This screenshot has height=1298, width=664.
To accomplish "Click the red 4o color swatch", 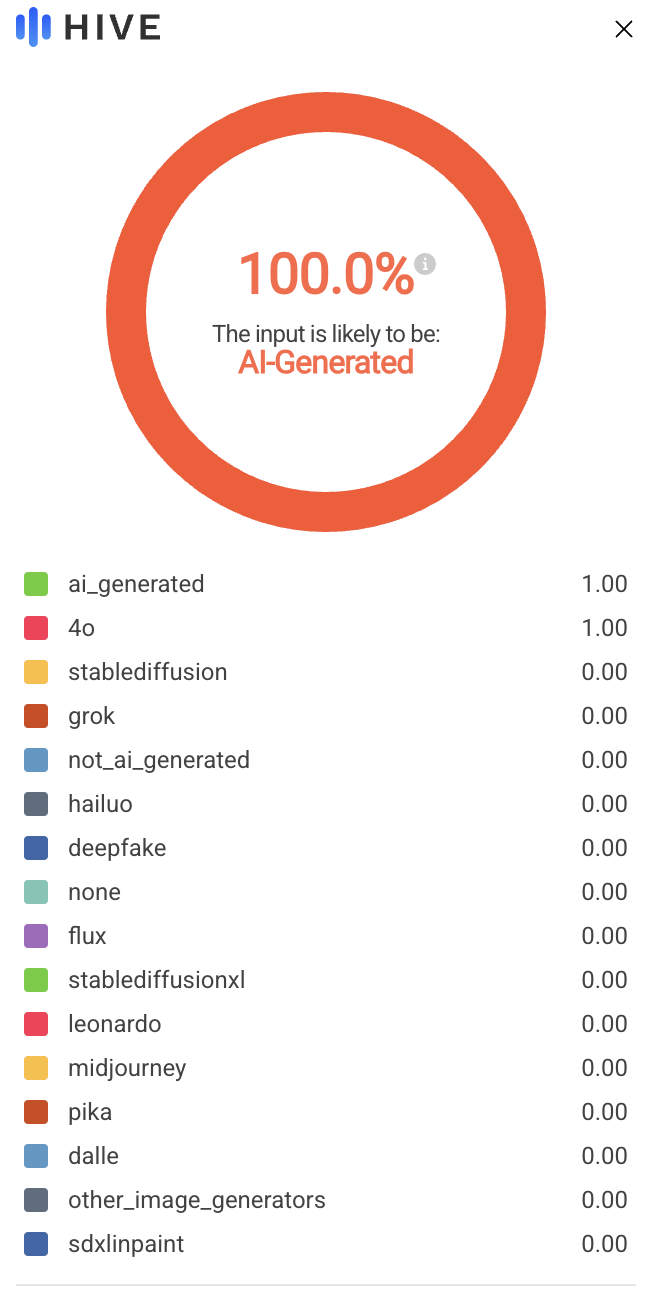I will coord(36,628).
